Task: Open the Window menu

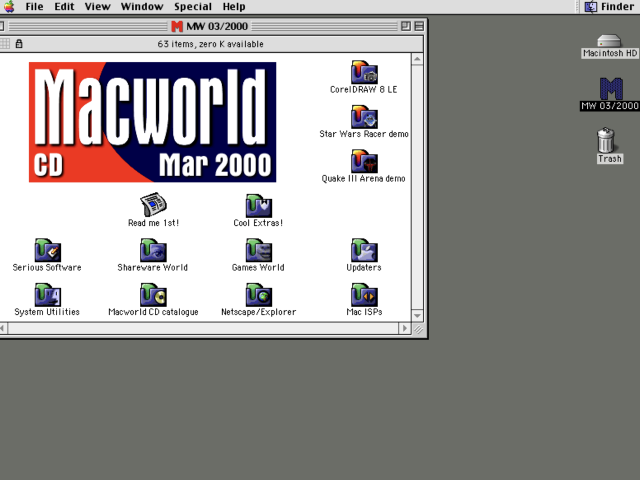Action: [142, 7]
